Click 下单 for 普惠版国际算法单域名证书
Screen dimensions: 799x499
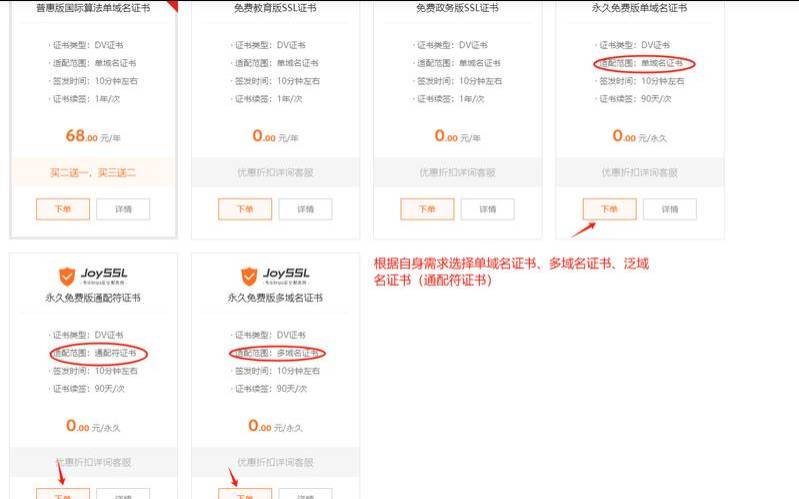63,209
